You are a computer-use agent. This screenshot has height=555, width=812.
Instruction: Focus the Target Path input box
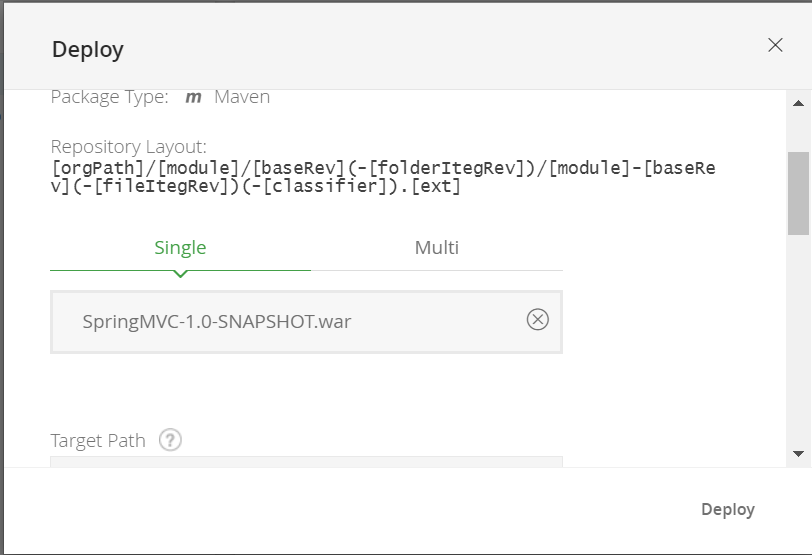click(x=306, y=462)
